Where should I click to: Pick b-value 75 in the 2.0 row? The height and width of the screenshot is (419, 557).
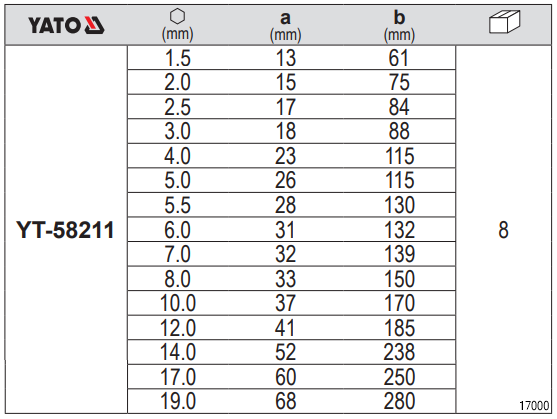399,83
